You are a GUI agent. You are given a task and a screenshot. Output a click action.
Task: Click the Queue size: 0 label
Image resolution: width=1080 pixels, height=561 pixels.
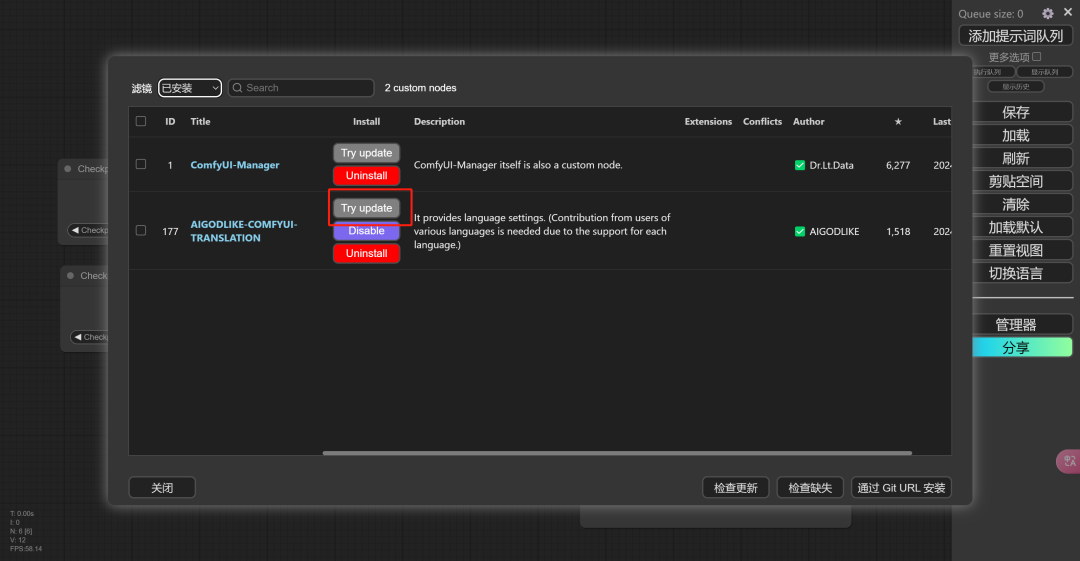pyautogui.click(x=990, y=14)
